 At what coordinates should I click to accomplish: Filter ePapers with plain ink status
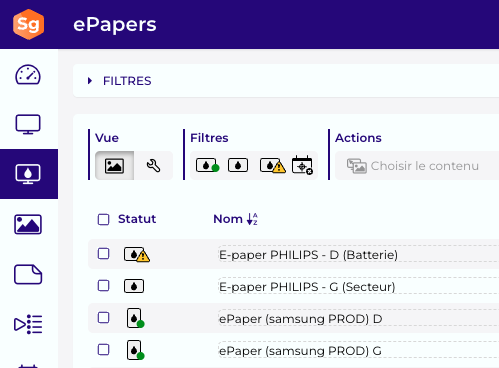(x=238, y=165)
